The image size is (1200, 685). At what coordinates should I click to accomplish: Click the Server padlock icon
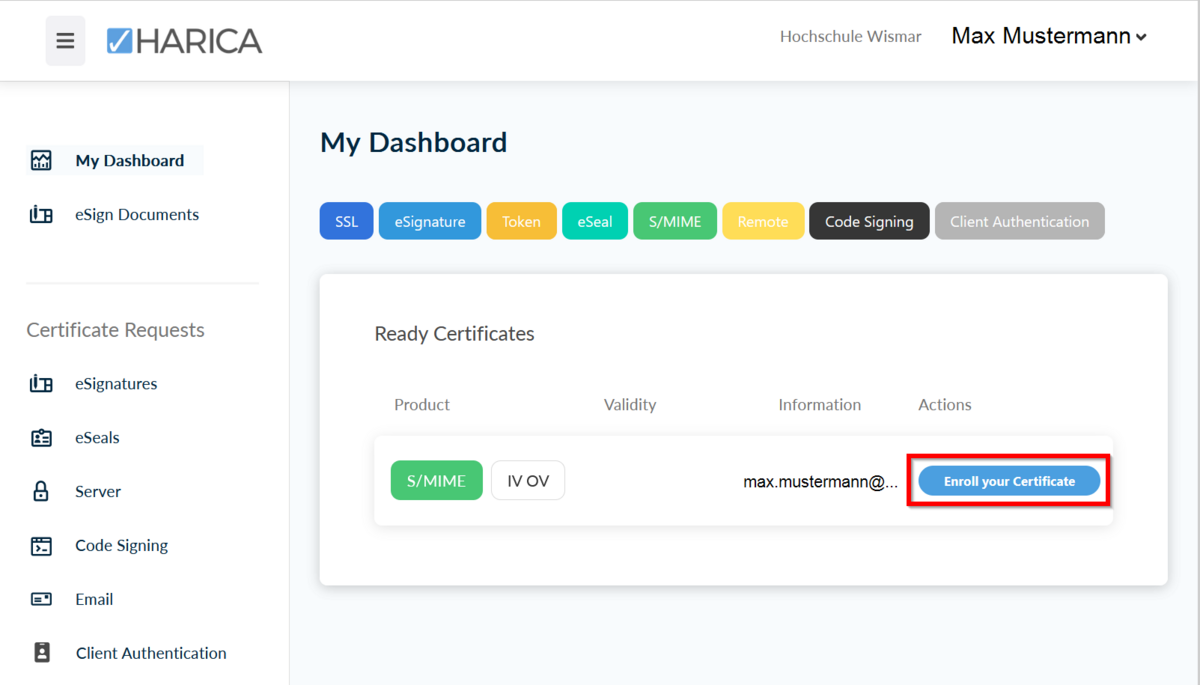click(x=41, y=492)
